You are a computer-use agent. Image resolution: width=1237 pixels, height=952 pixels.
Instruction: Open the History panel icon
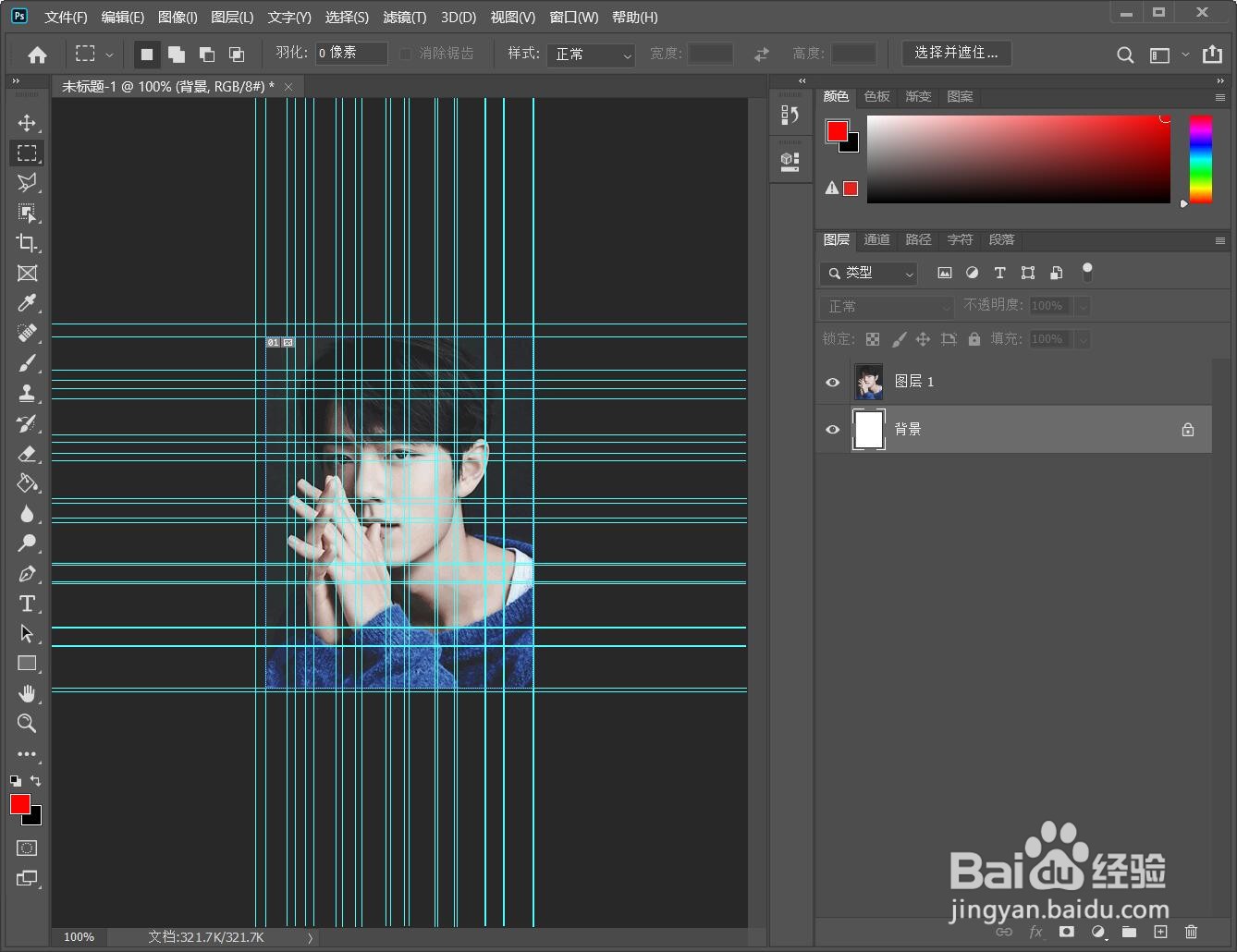[790, 115]
